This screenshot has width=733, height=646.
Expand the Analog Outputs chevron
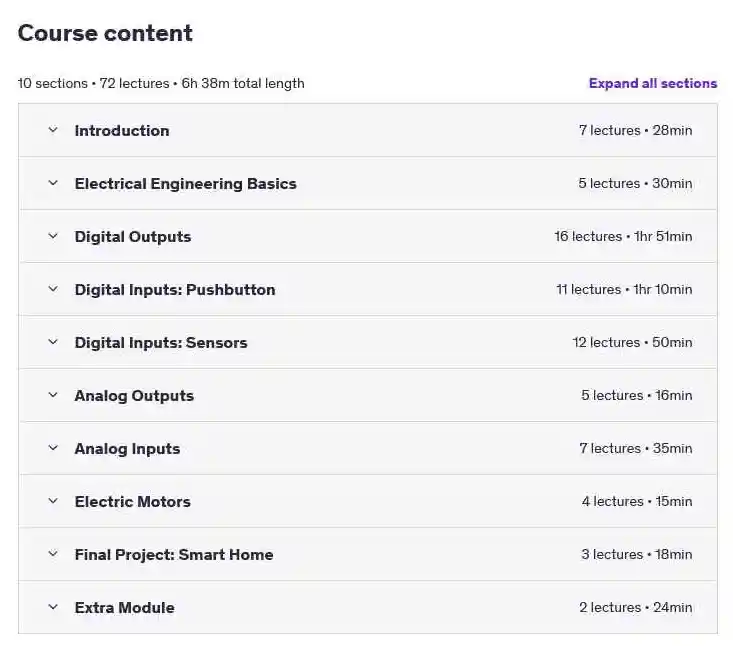pos(53,395)
